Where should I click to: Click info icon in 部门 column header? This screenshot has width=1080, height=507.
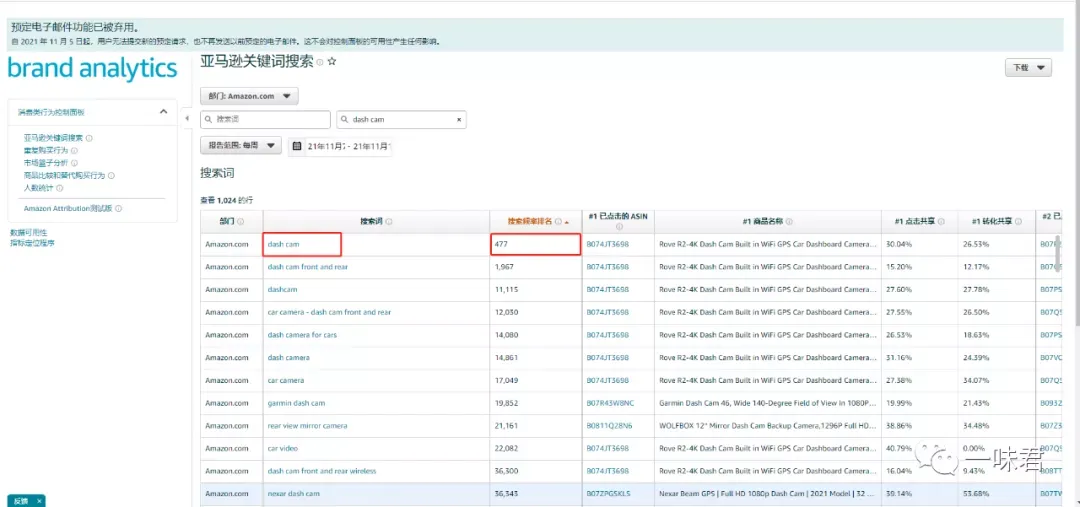coord(240,222)
